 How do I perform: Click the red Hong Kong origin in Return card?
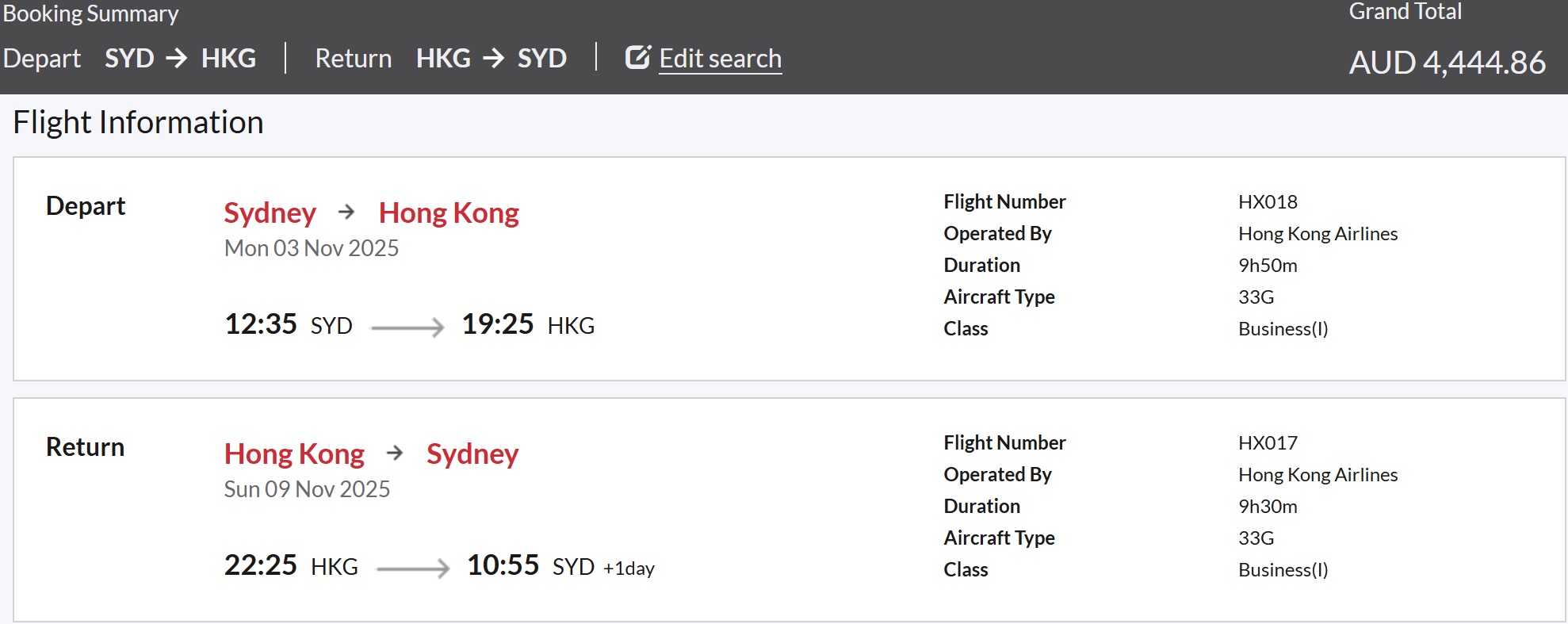pos(294,454)
